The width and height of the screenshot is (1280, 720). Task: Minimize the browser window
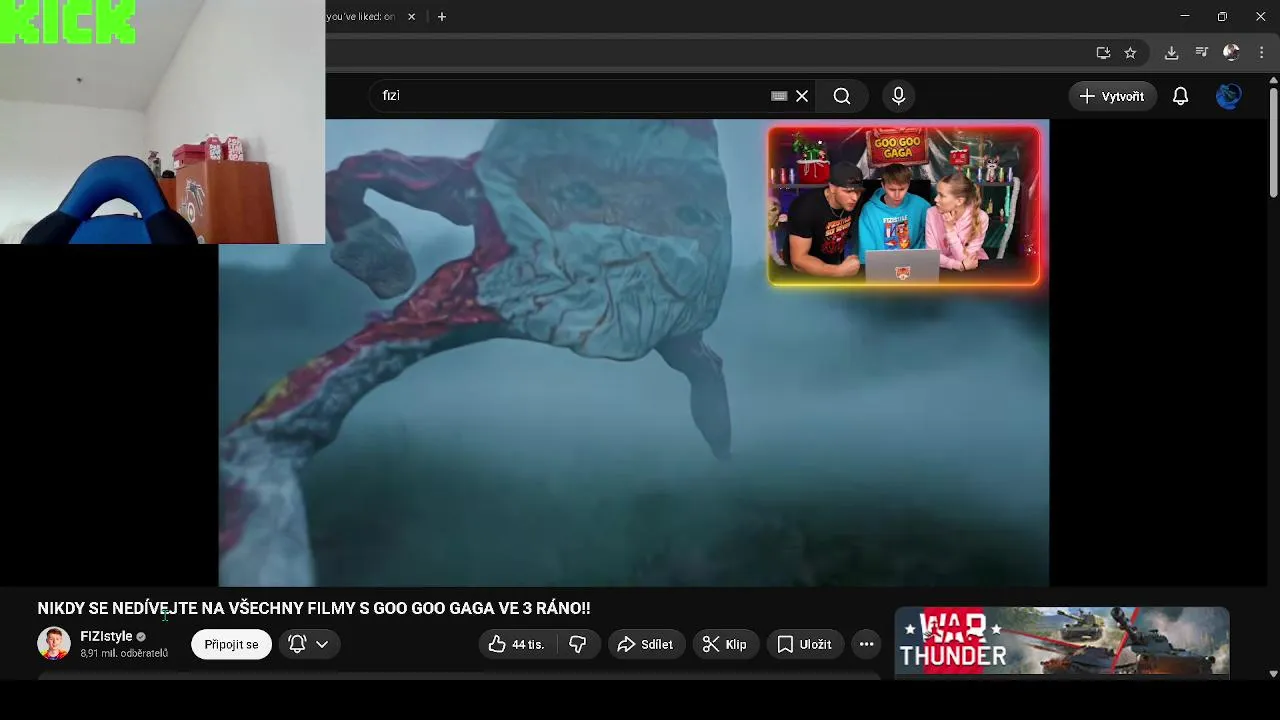click(x=1185, y=17)
